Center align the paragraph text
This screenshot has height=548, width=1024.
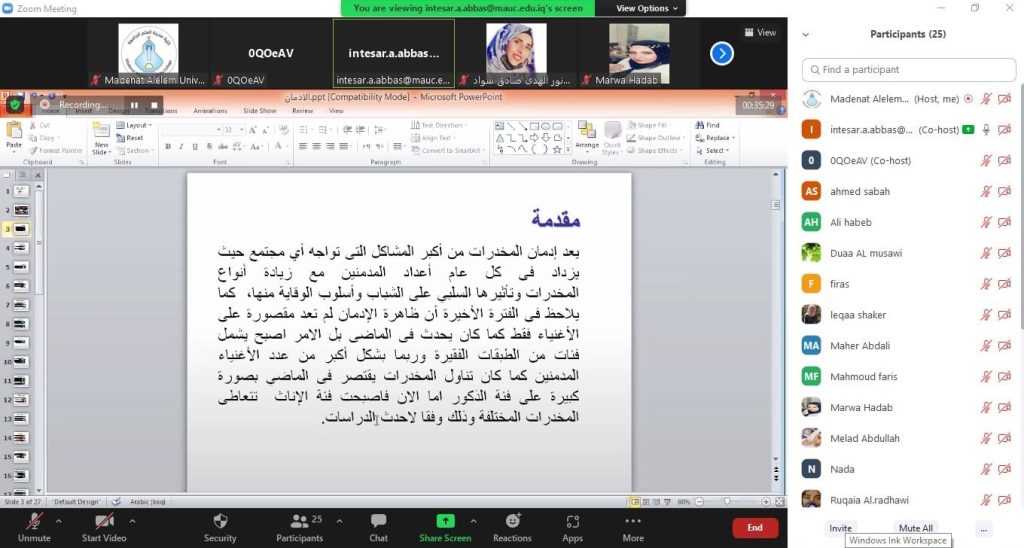[317, 146]
